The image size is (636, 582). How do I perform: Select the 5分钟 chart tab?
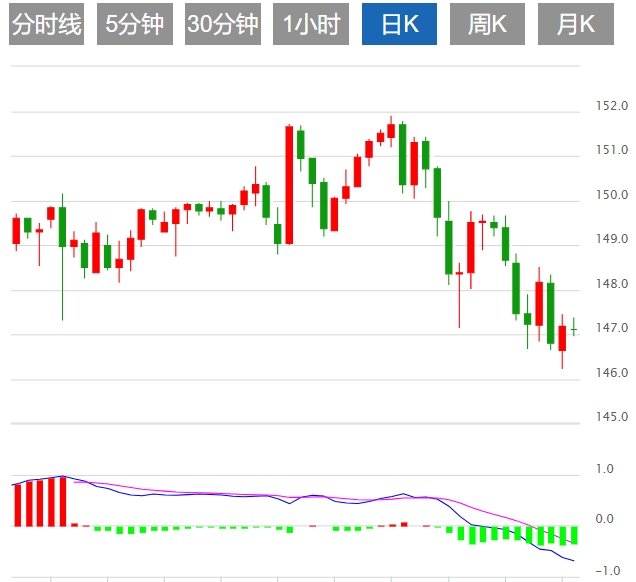135,24
